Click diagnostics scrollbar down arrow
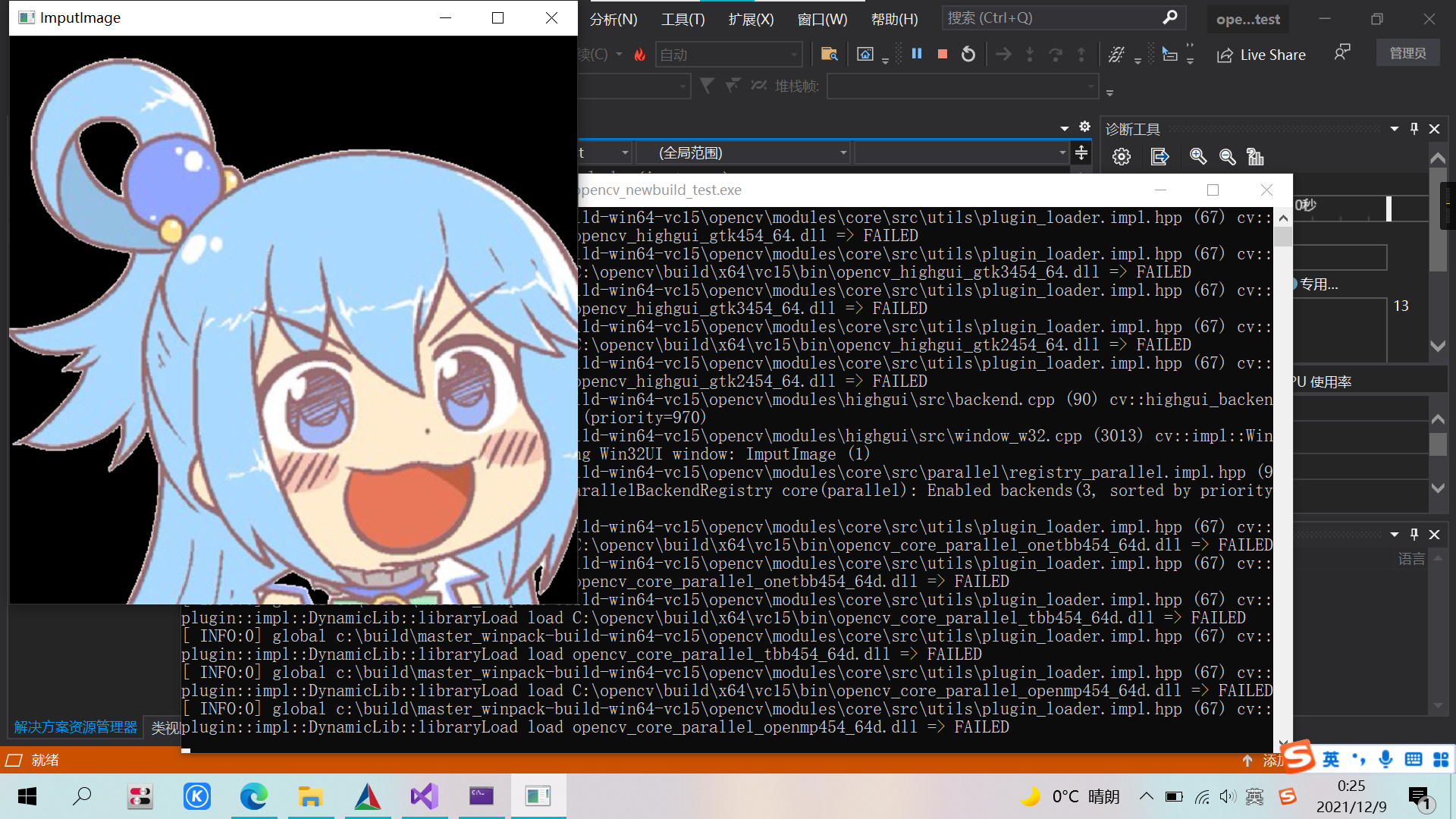 tap(1438, 346)
